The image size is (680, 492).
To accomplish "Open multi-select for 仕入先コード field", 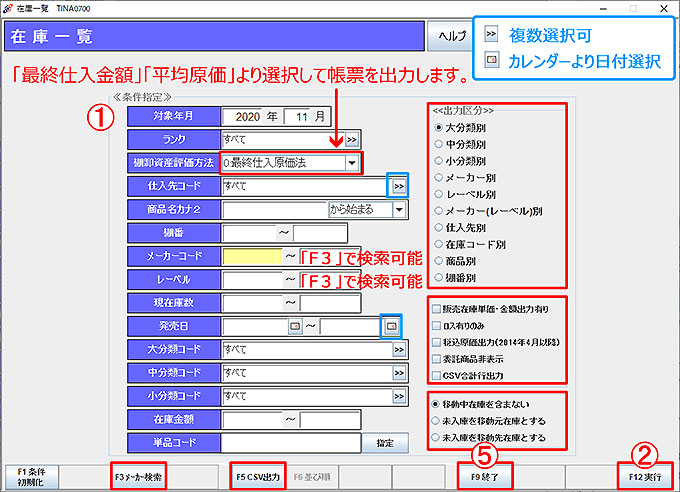I will point(399,186).
